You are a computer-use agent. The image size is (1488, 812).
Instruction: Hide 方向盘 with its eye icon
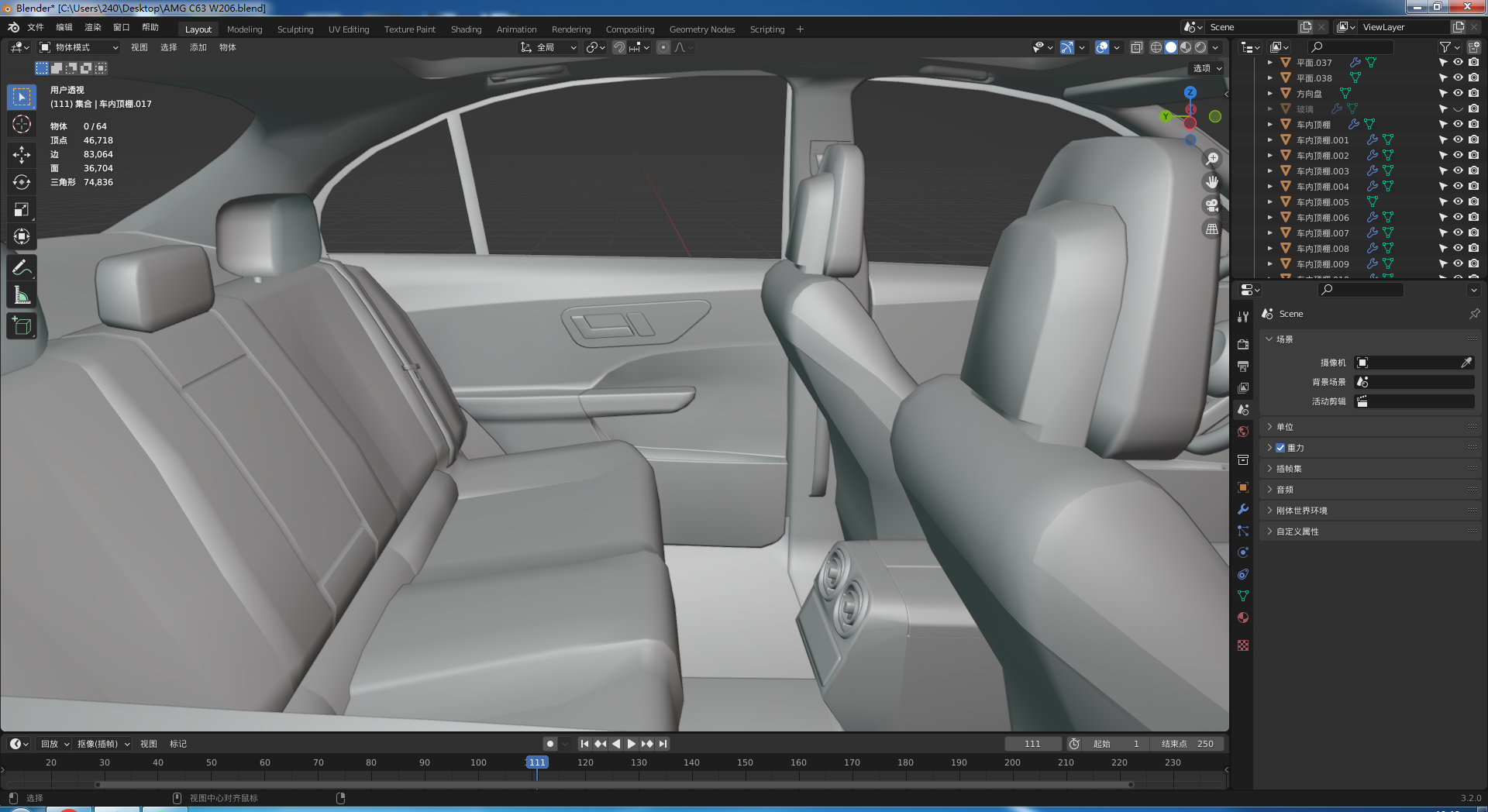tap(1458, 93)
